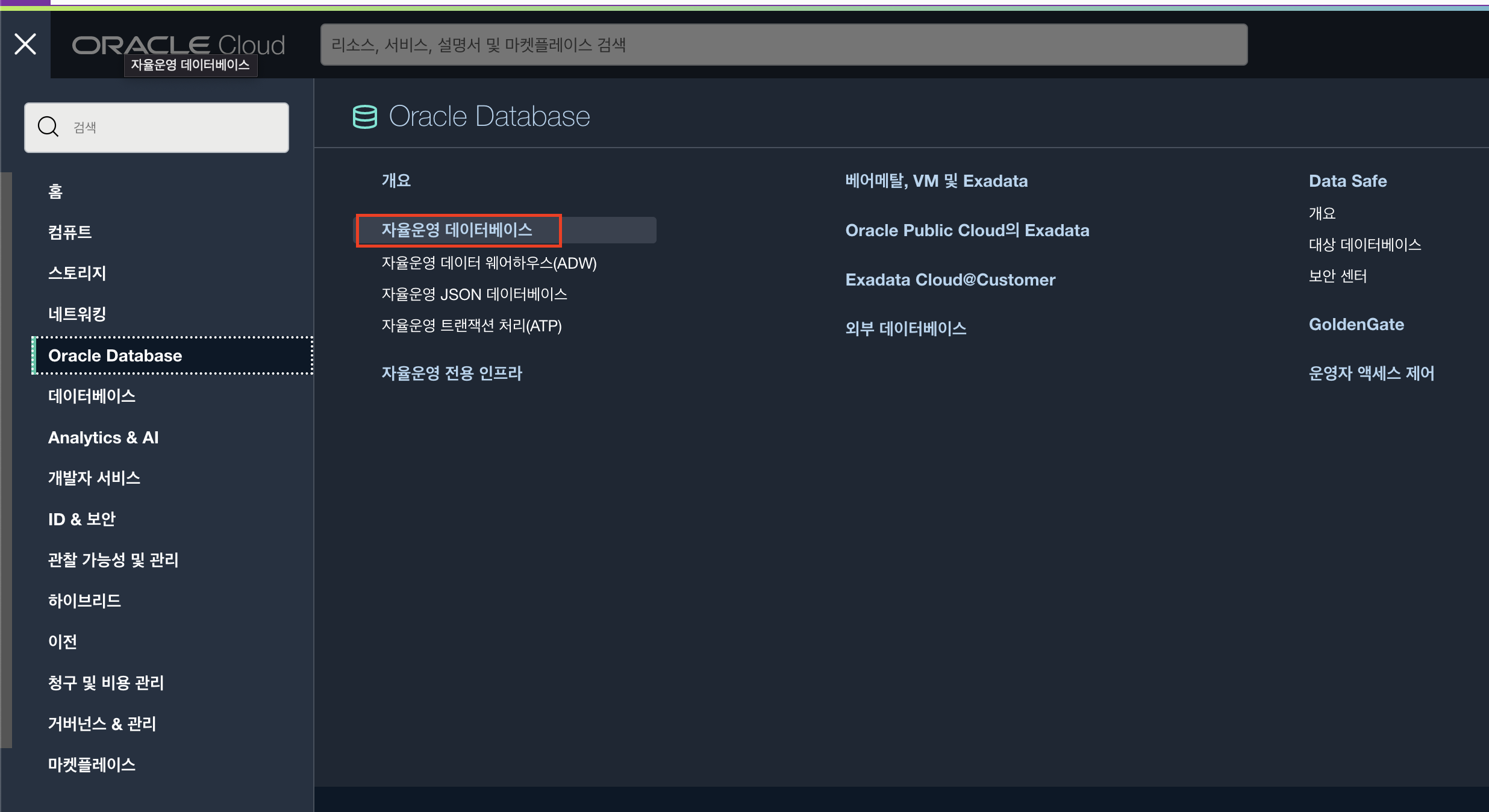The height and width of the screenshot is (812, 1489).
Task: Go to 마켓플레이스 in sidebar
Action: pos(92,764)
